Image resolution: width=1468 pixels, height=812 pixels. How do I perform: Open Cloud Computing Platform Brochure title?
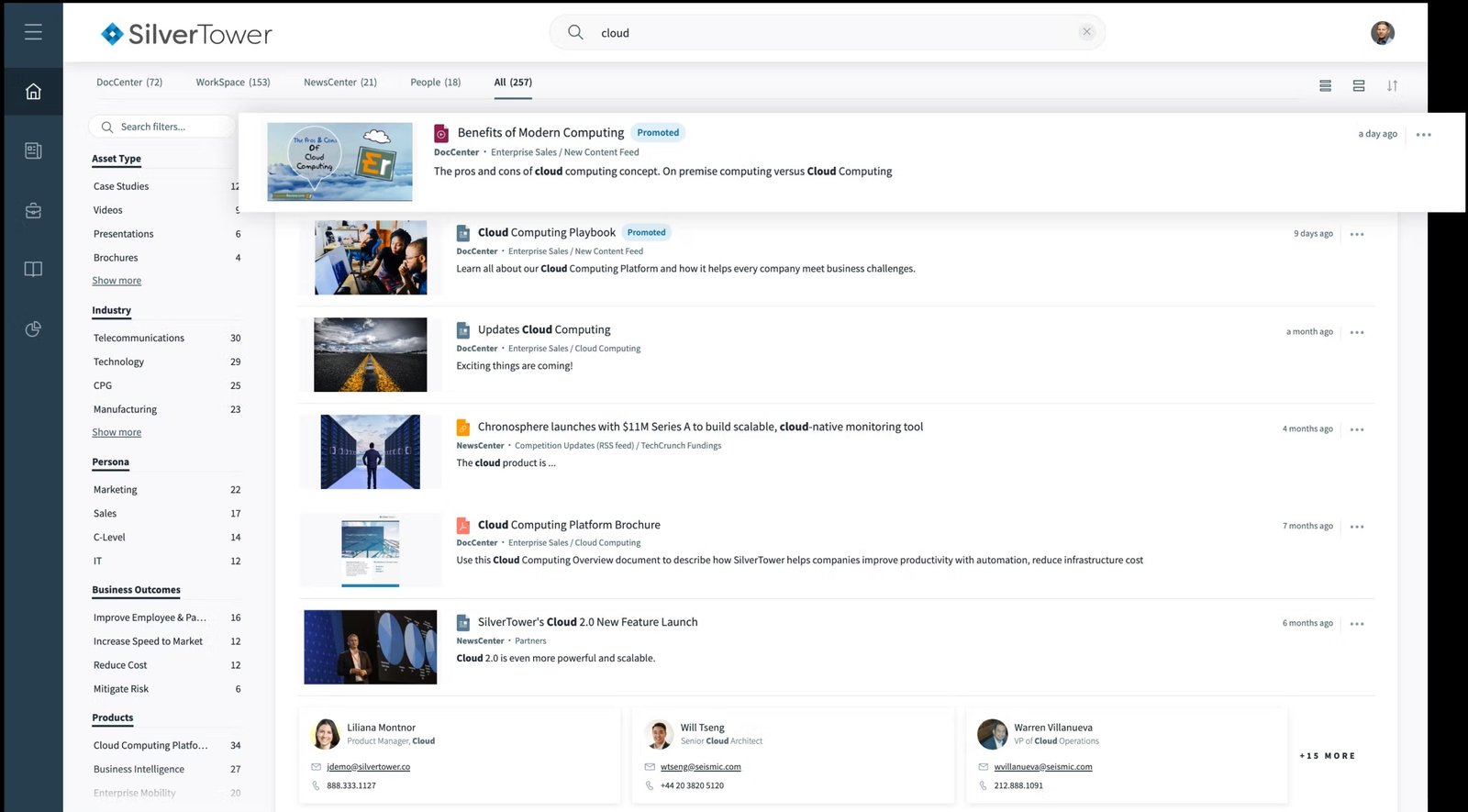pyautogui.click(x=569, y=525)
